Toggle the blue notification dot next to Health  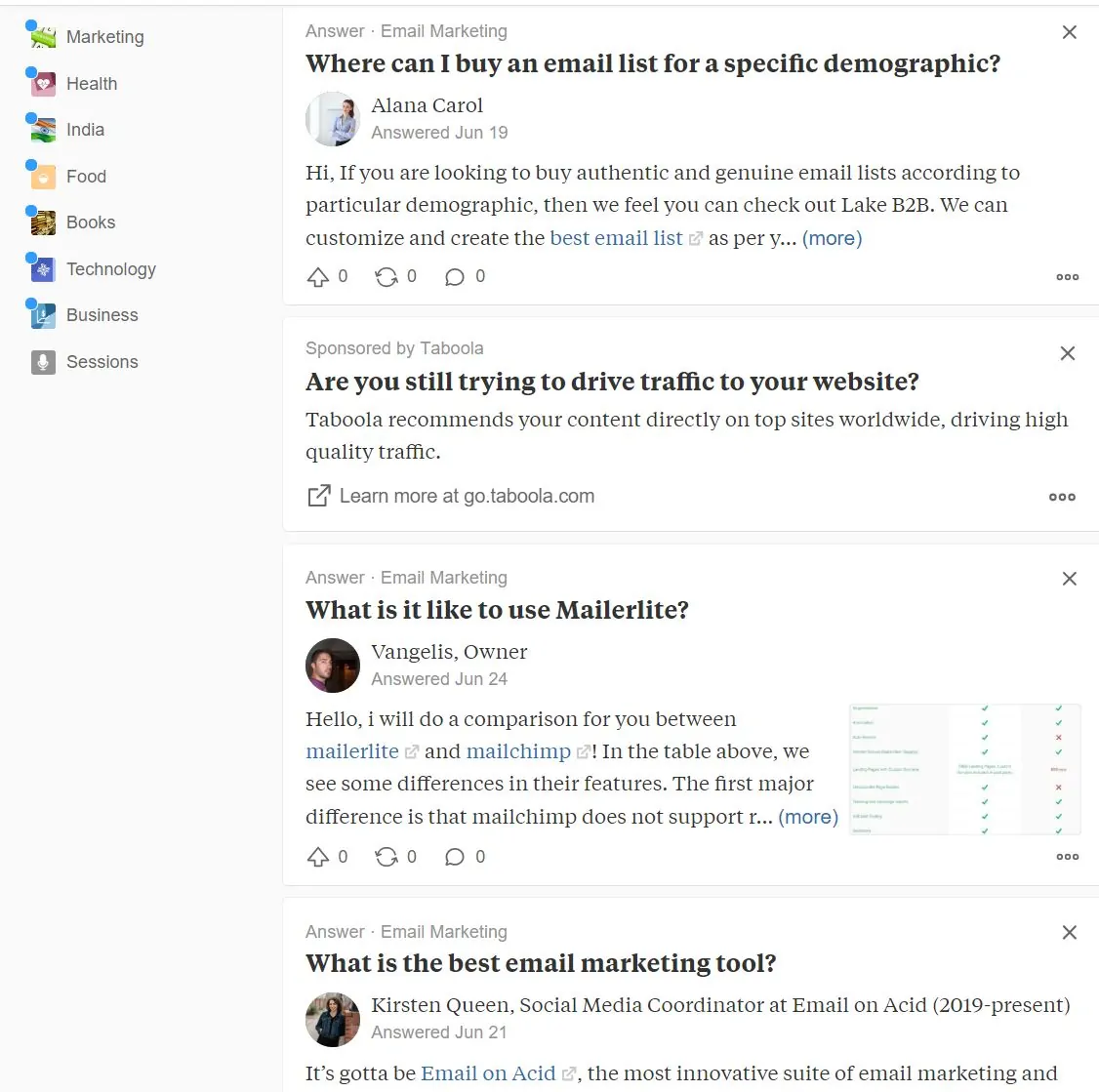pyautogui.click(x=30, y=70)
